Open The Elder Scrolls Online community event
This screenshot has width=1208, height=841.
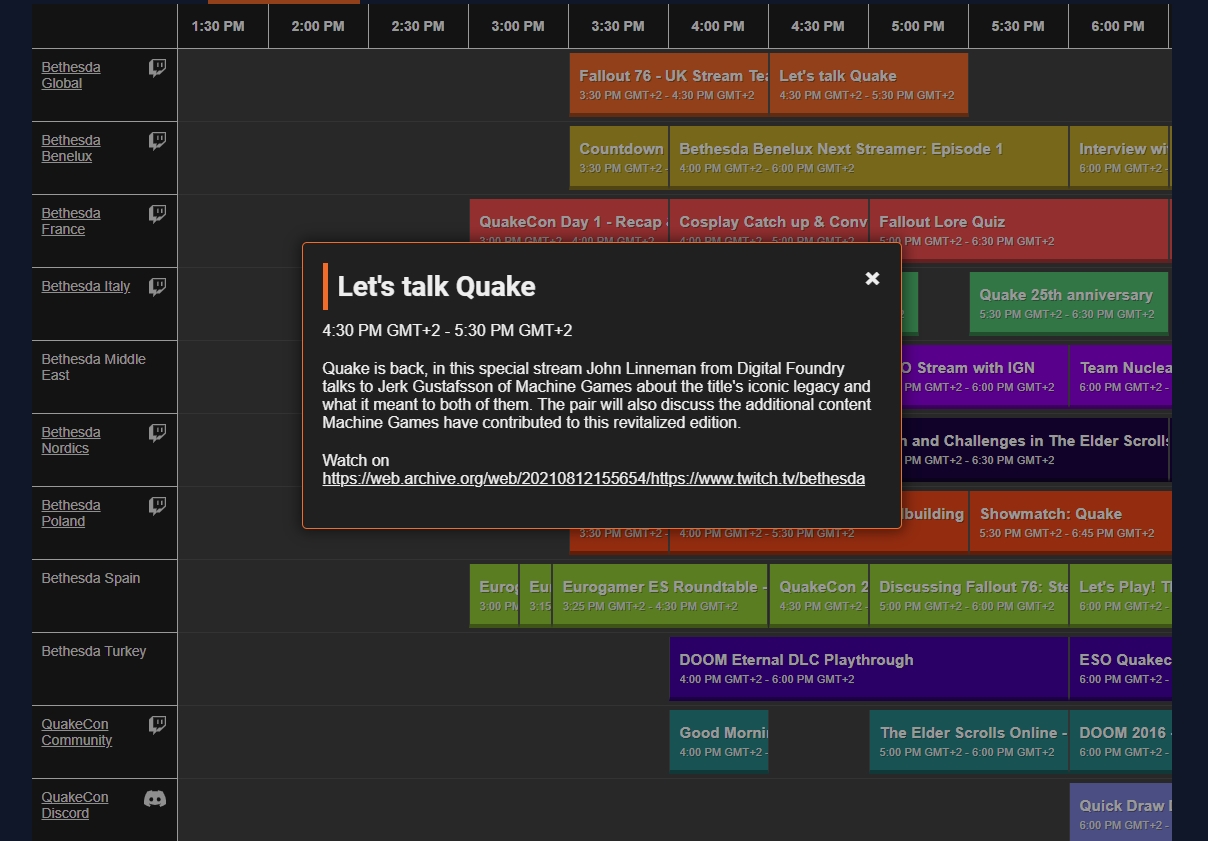point(969,741)
